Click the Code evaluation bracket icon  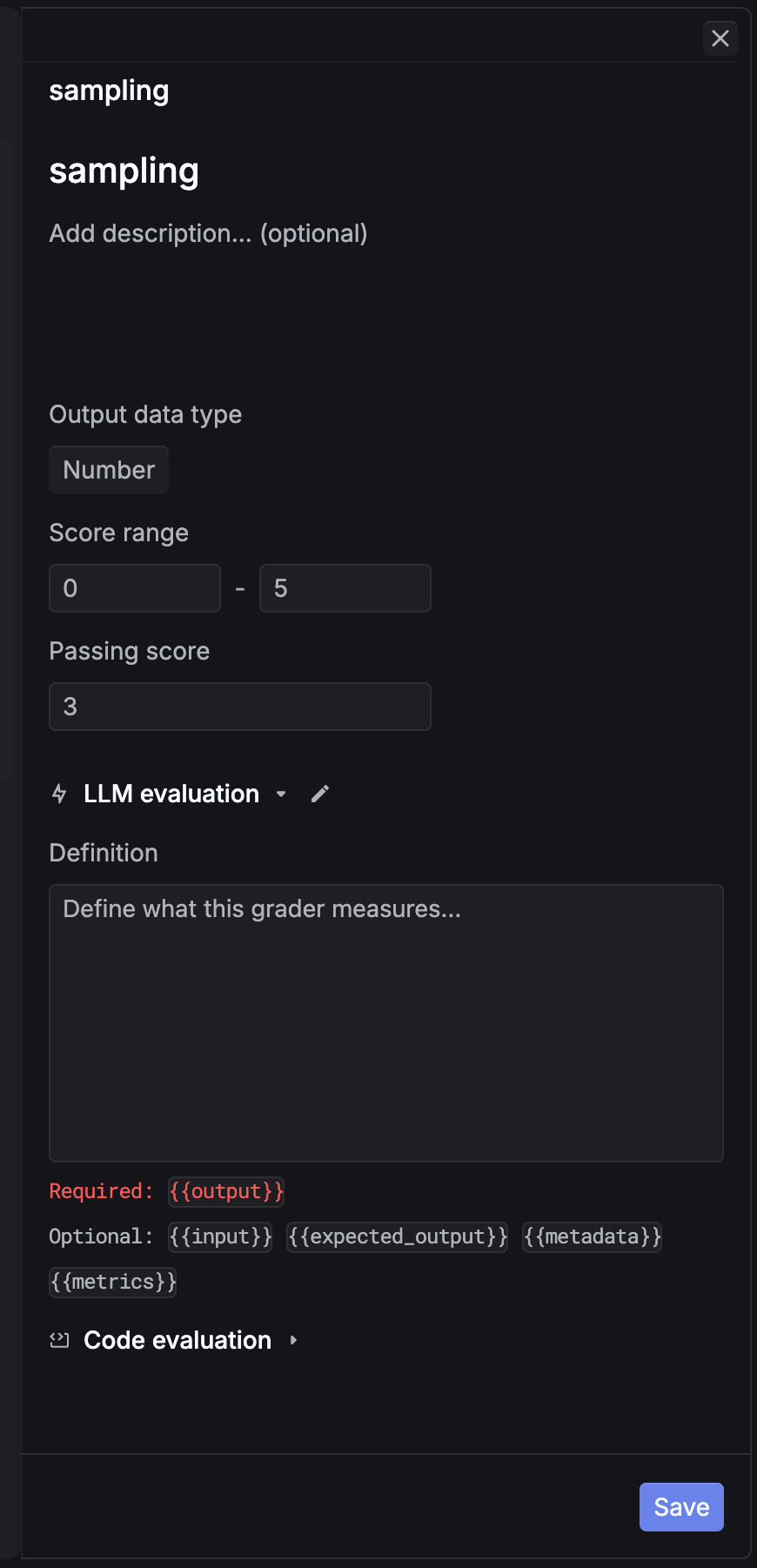coord(59,1340)
